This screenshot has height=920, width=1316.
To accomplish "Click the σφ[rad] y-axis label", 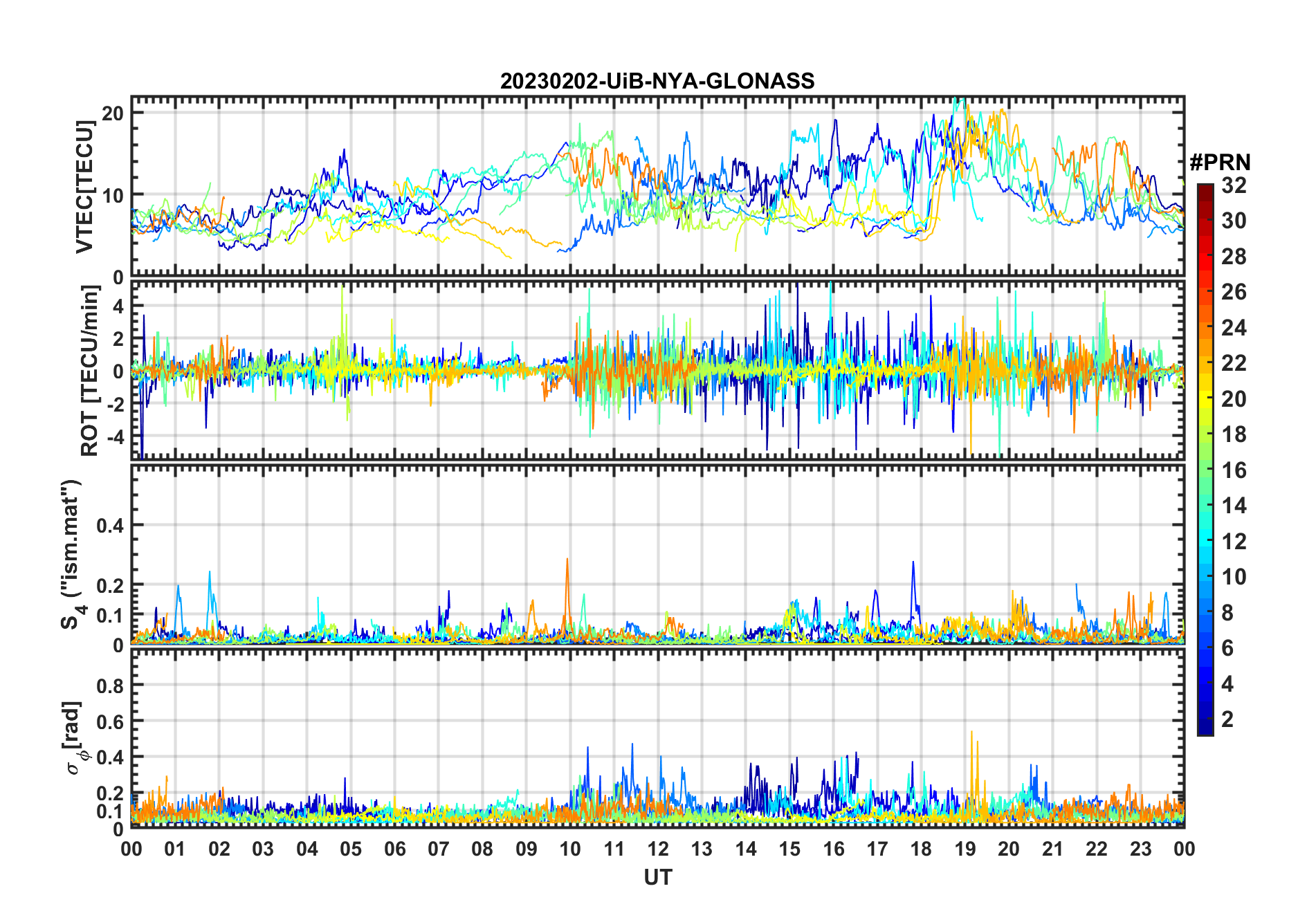I will coord(75,737).
